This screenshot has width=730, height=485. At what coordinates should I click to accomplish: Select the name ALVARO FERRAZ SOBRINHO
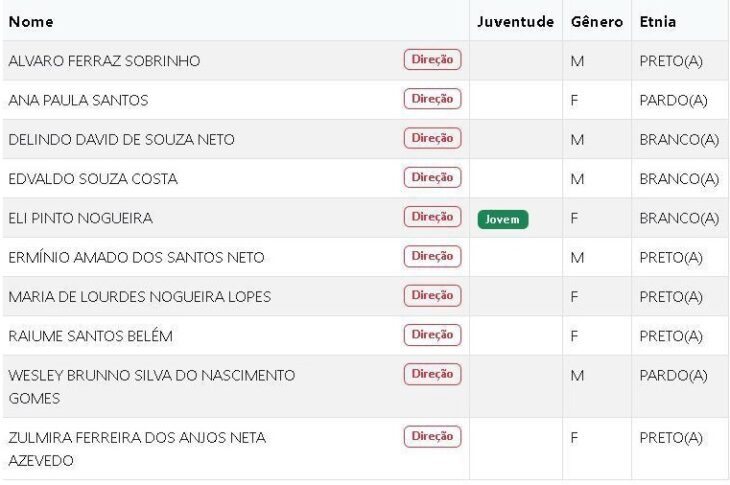pos(104,61)
